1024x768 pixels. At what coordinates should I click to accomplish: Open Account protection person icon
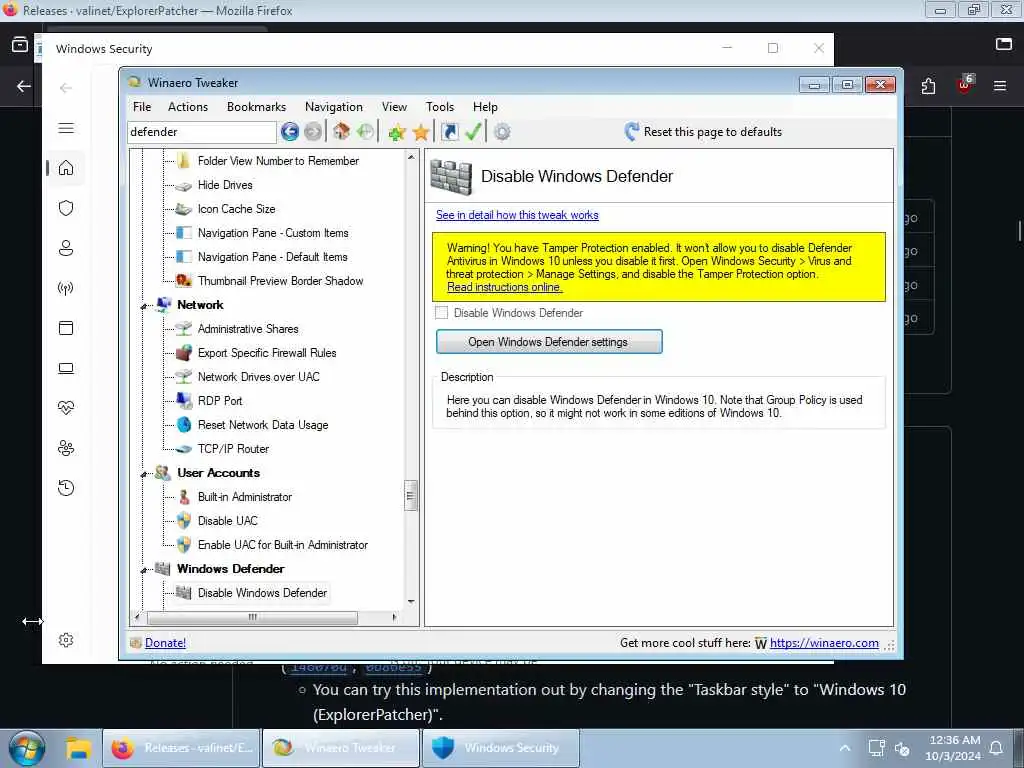click(x=66, y=248)
